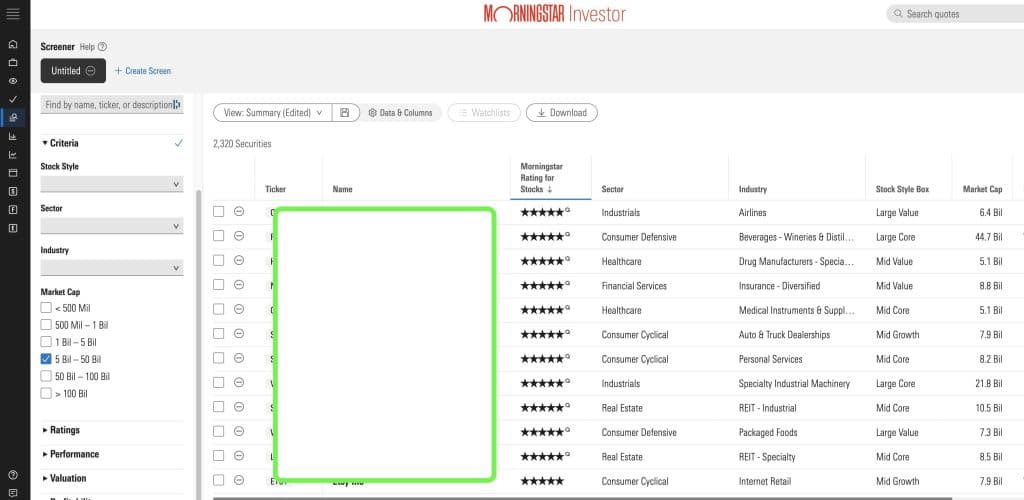Image resolution: width=1024 pixels, height=500 pixels.
Task: Open the bar chart sidebar icon
Action: tap(13, 136)
